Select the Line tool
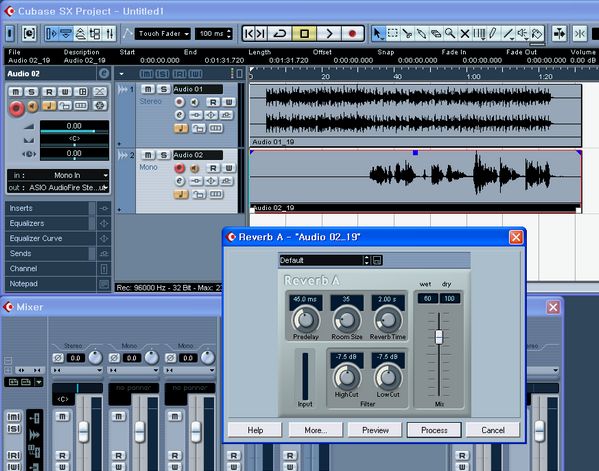This screenshot has height=471, width=599. (508, 34)
